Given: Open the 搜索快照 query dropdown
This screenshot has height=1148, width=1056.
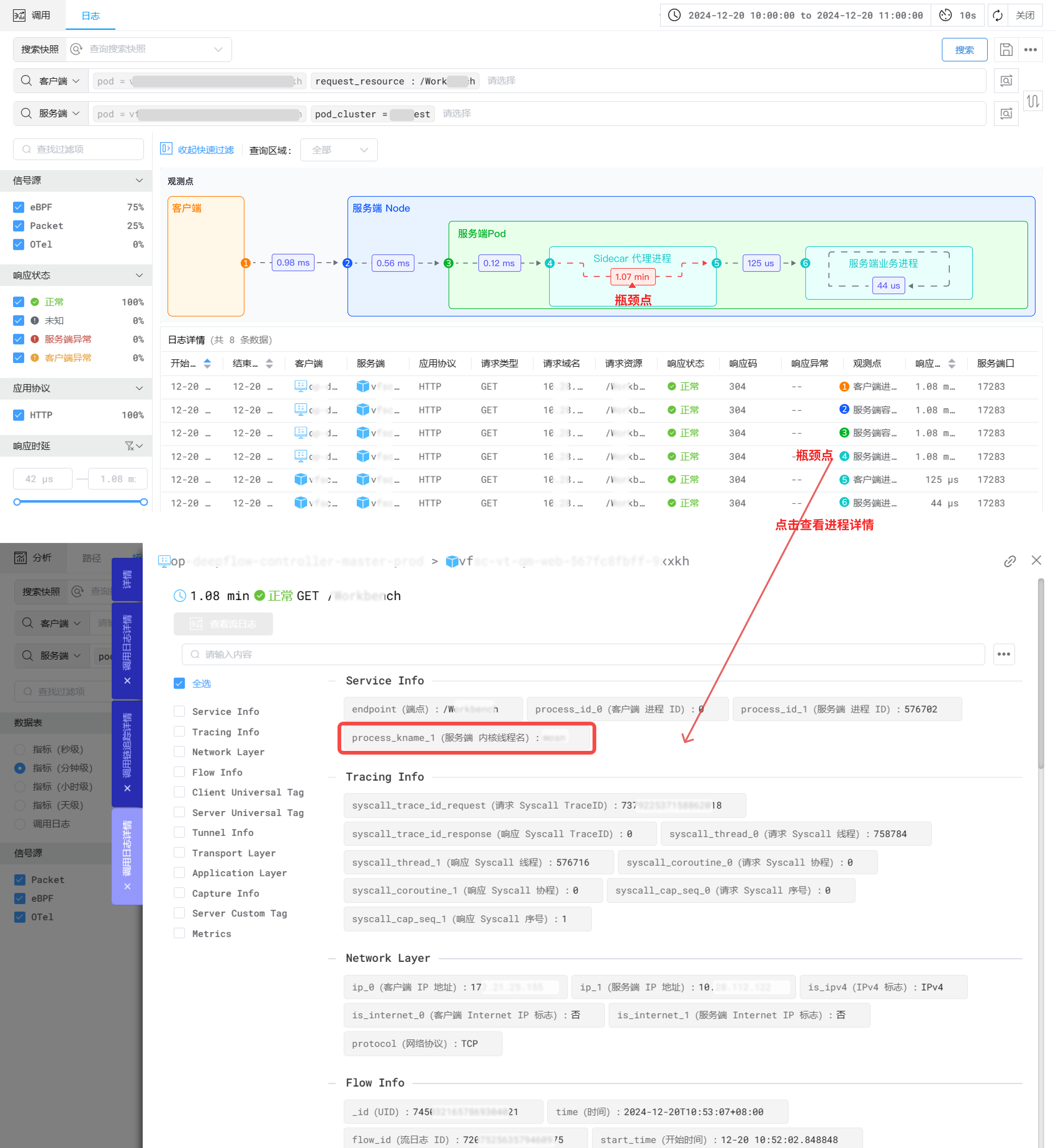Looking at the screenshot, I should tap(149, 50).
